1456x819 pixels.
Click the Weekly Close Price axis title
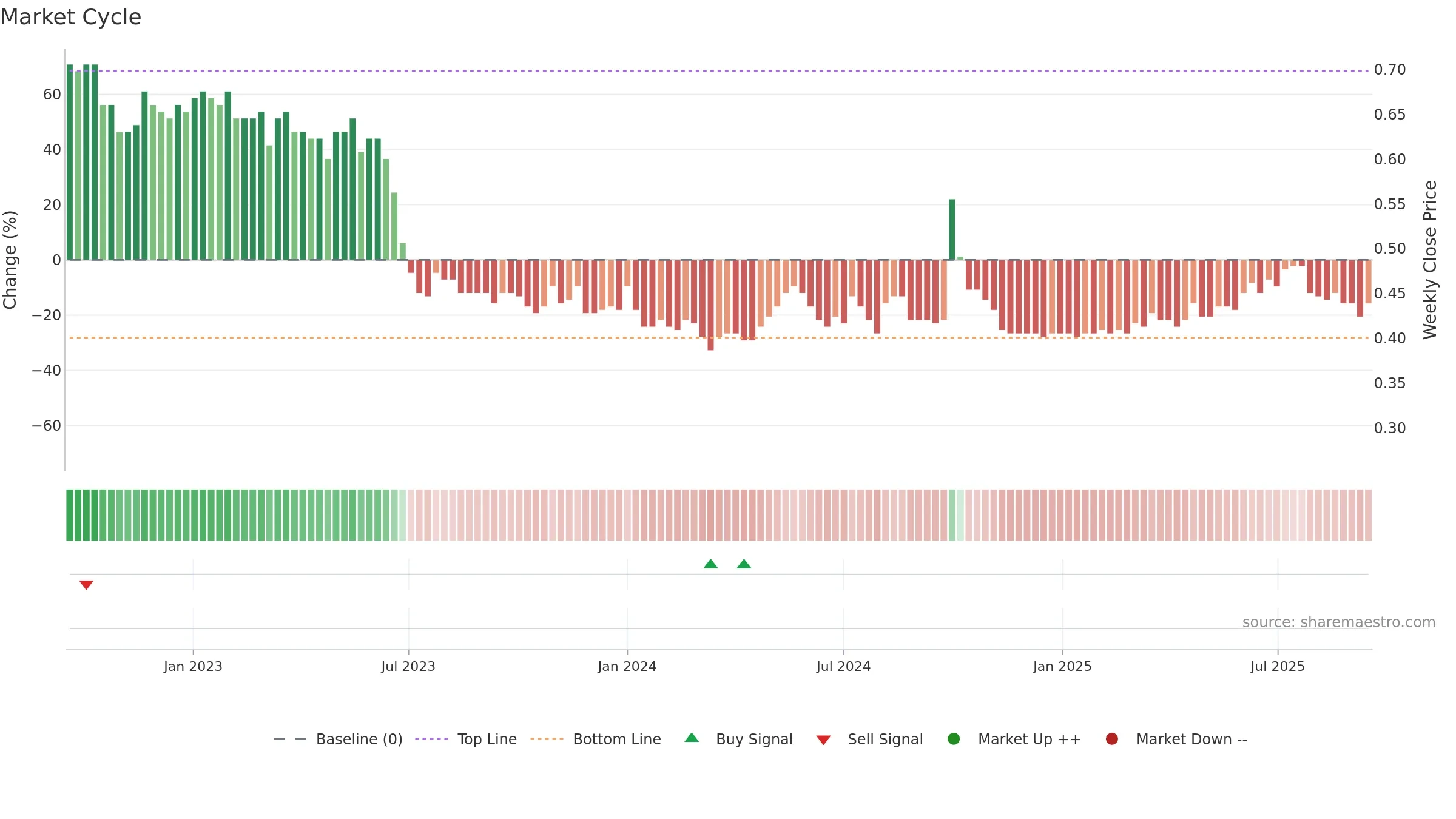pos(1430,260)
